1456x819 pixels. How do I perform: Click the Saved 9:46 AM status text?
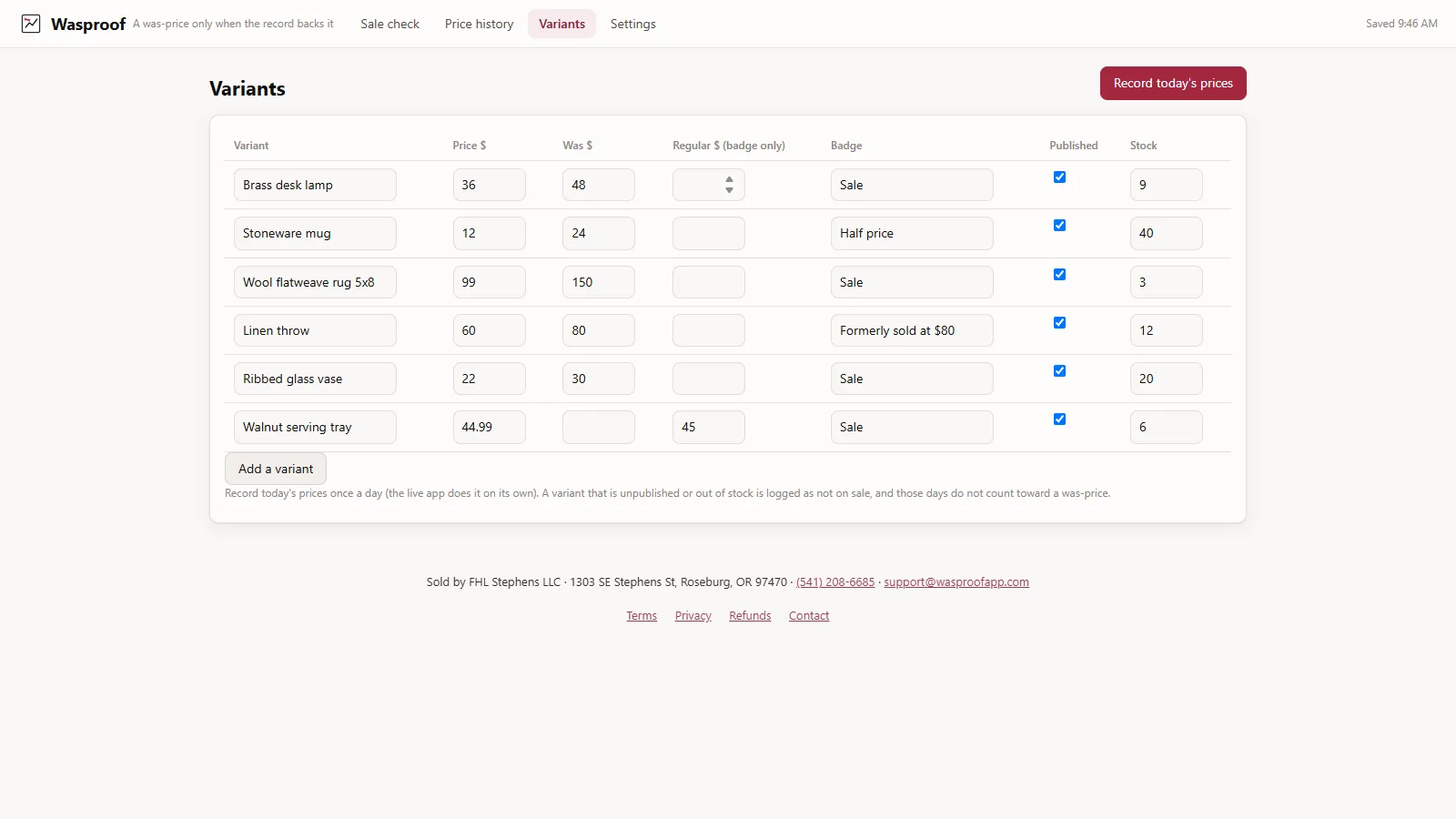[x=1401, y=24]
